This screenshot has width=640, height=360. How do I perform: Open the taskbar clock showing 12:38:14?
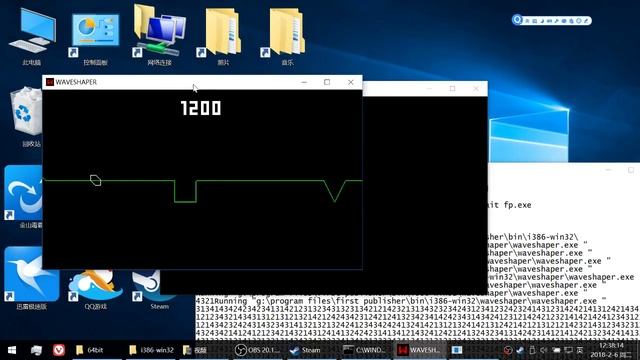click(611, 350)
